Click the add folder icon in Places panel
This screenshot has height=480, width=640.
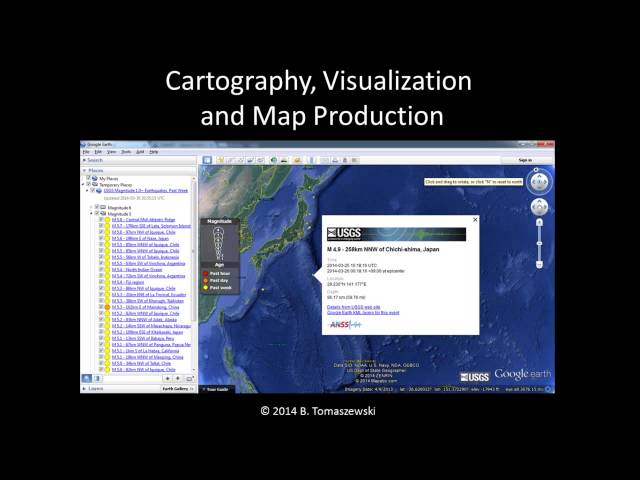pos(189,378)
